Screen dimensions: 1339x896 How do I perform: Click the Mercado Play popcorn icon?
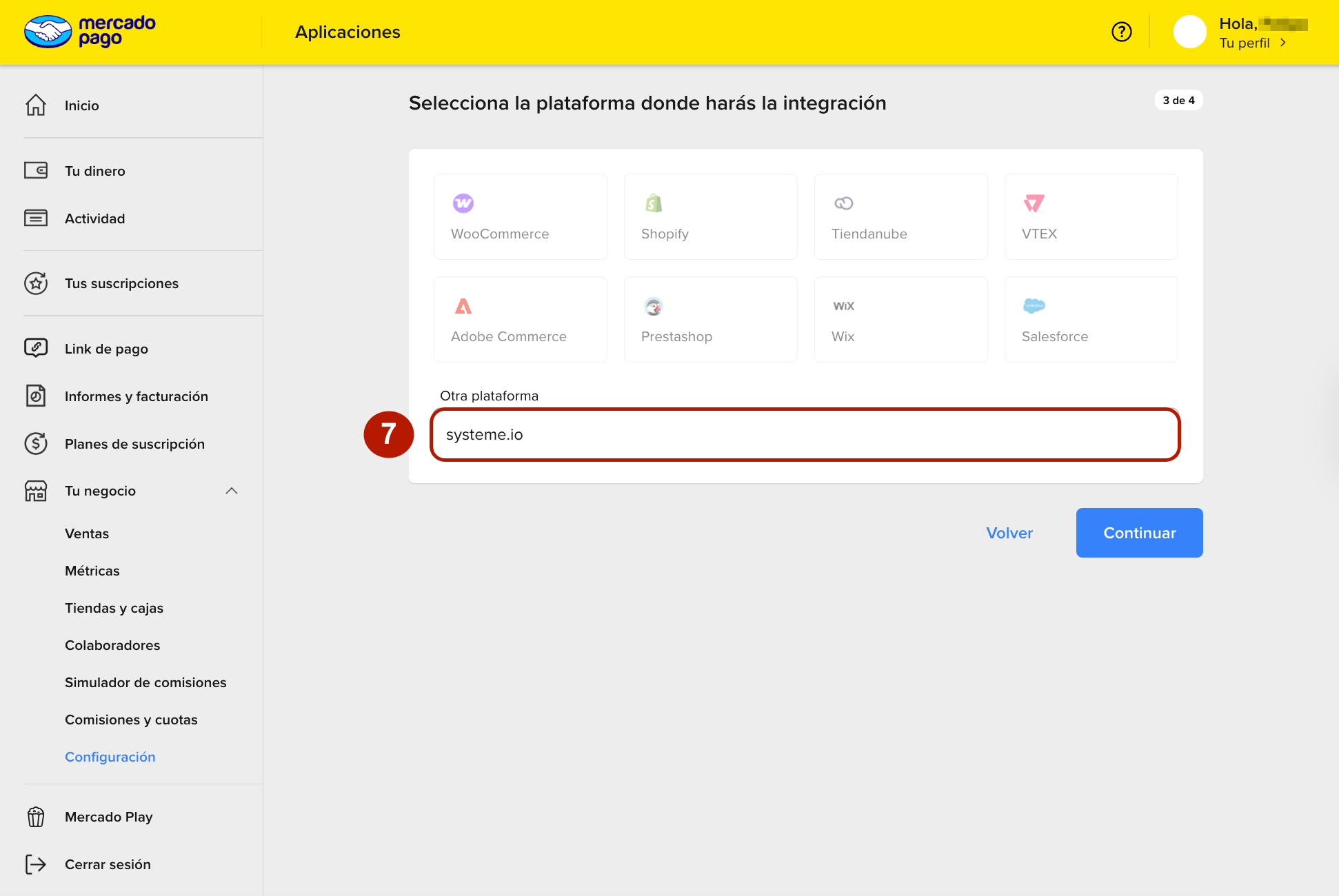[36, 817]
